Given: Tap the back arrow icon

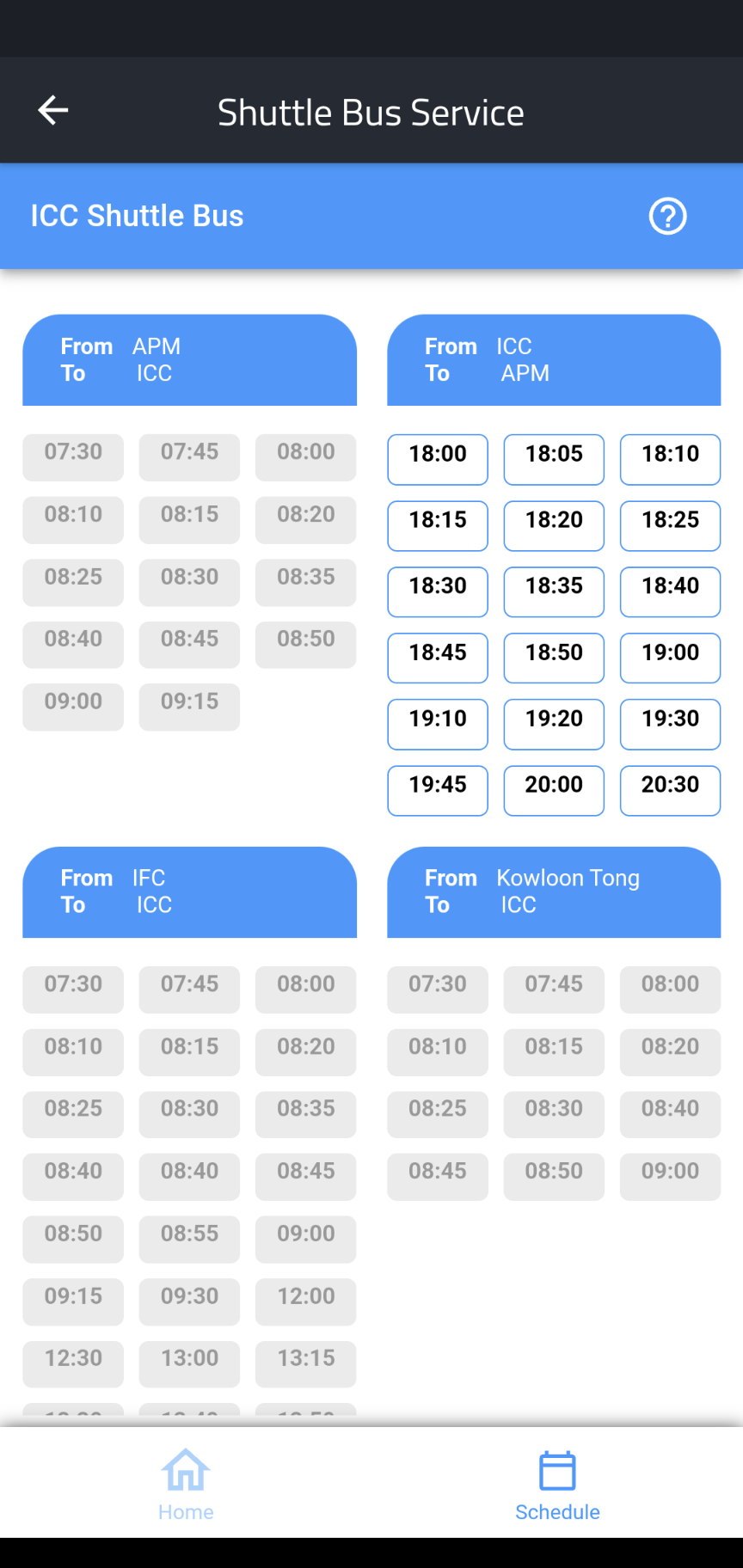Looking at the screenshot, I should point(53,110).
